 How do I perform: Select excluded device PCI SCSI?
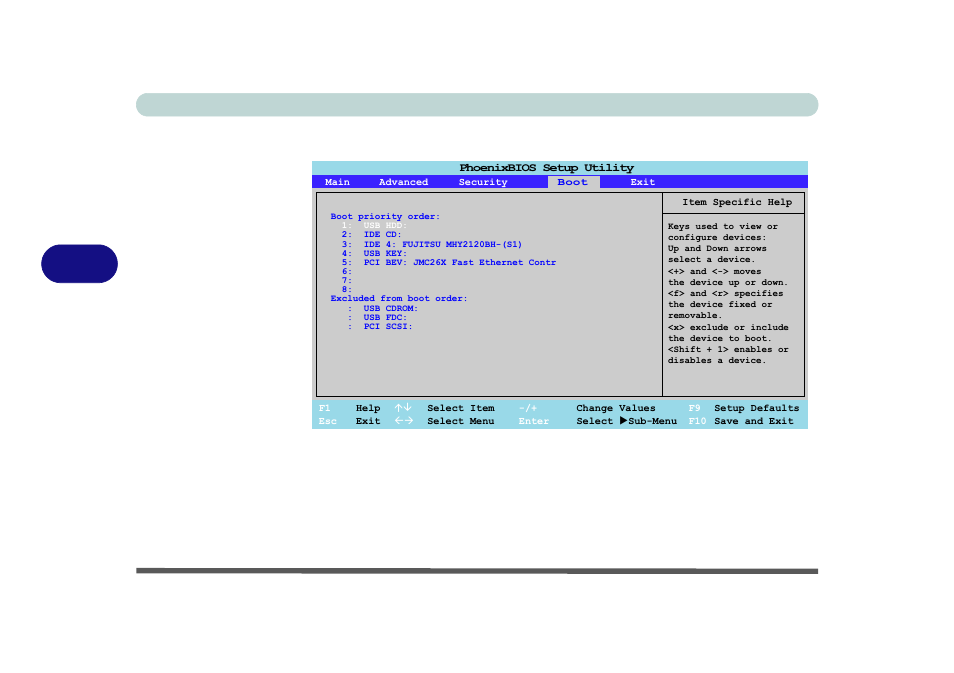[x=380, y=327]
